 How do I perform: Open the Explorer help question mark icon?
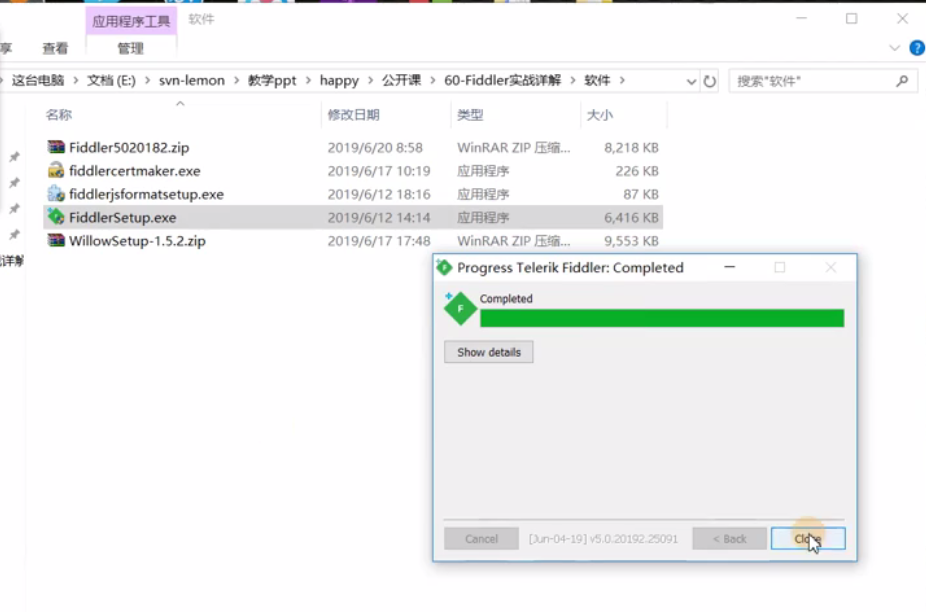pyautogui.click(x=917, y=48)
